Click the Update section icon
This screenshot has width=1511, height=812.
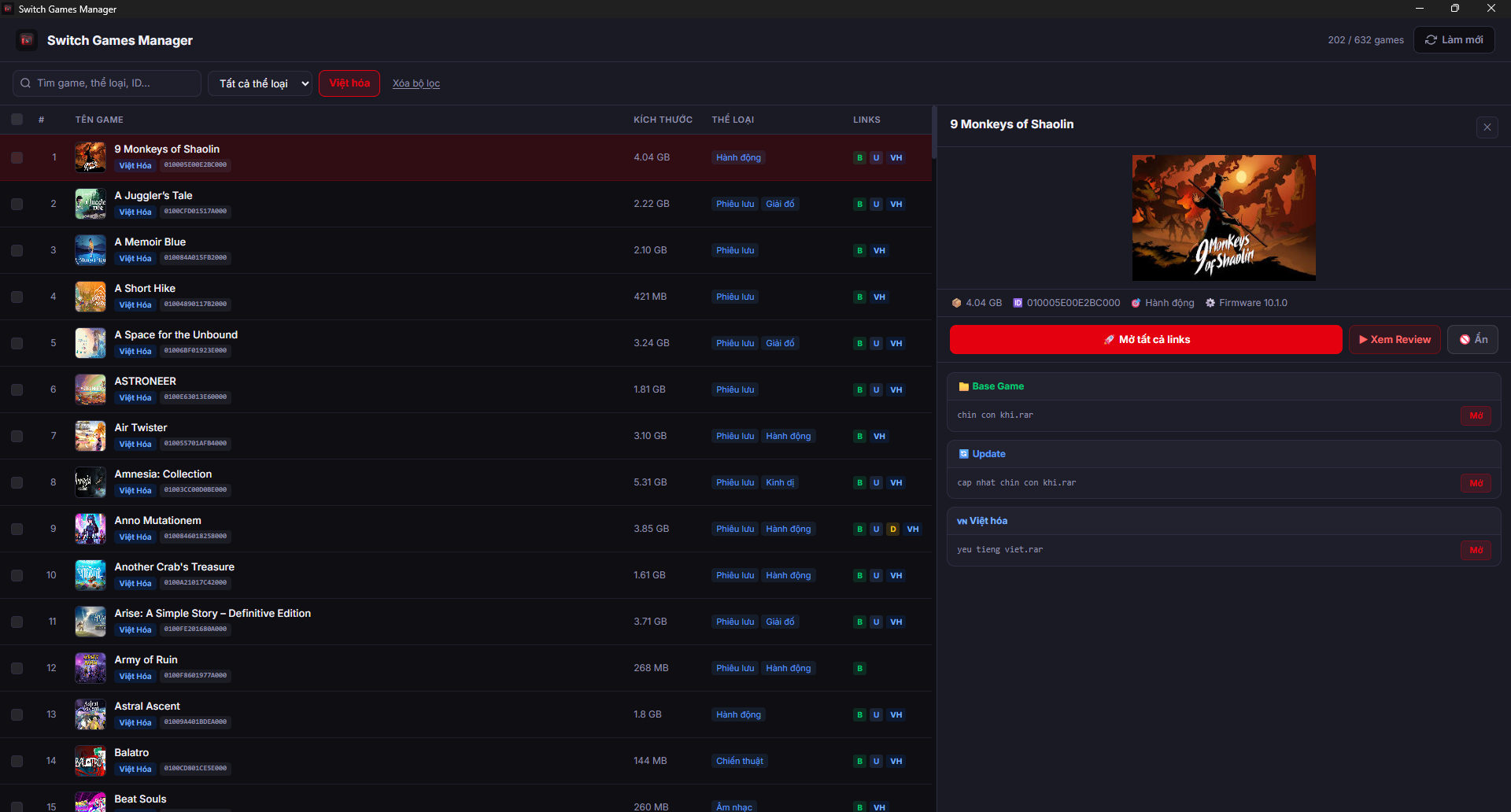click(963, 454)
